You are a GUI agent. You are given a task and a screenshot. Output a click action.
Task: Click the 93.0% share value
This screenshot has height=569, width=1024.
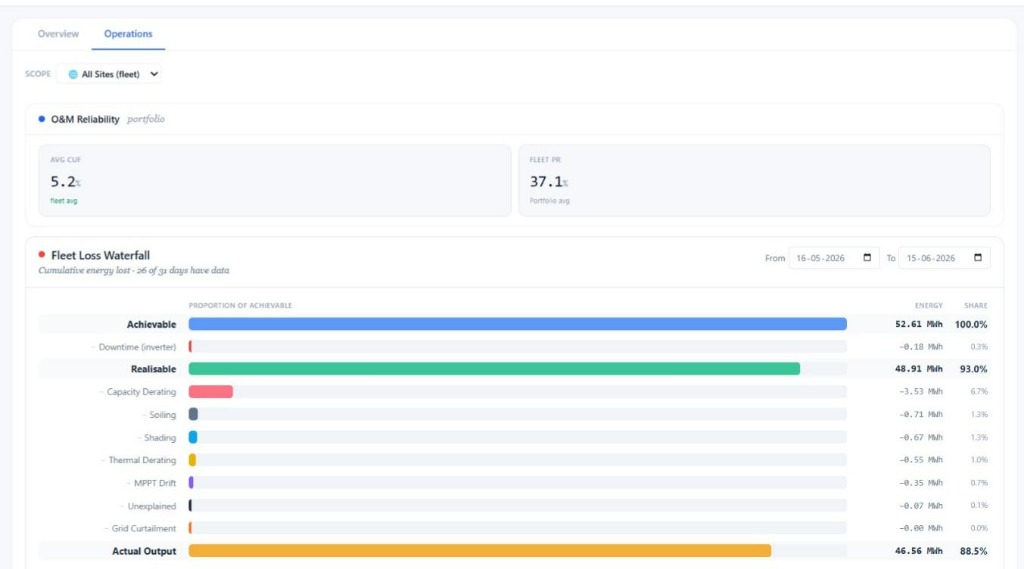click(x=973, y=369)
